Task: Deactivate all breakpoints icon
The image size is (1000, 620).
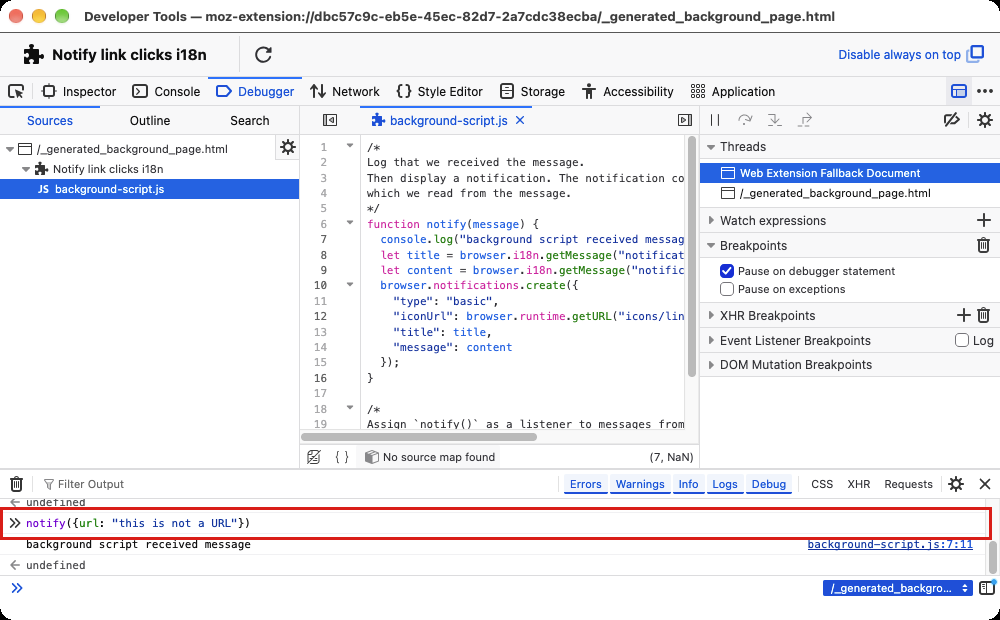Action: click(952, 120)
